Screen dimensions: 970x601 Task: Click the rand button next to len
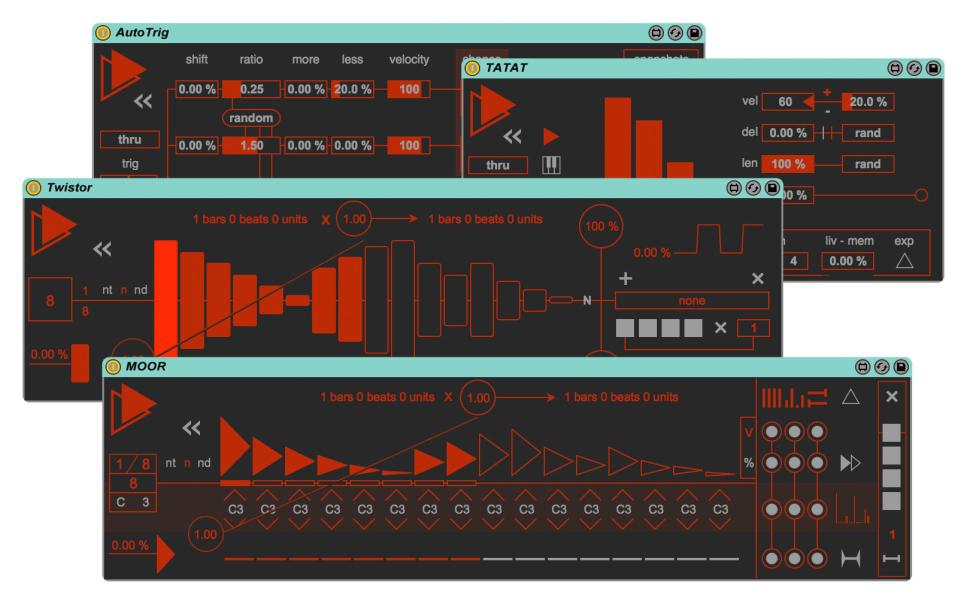coord(867,164)
